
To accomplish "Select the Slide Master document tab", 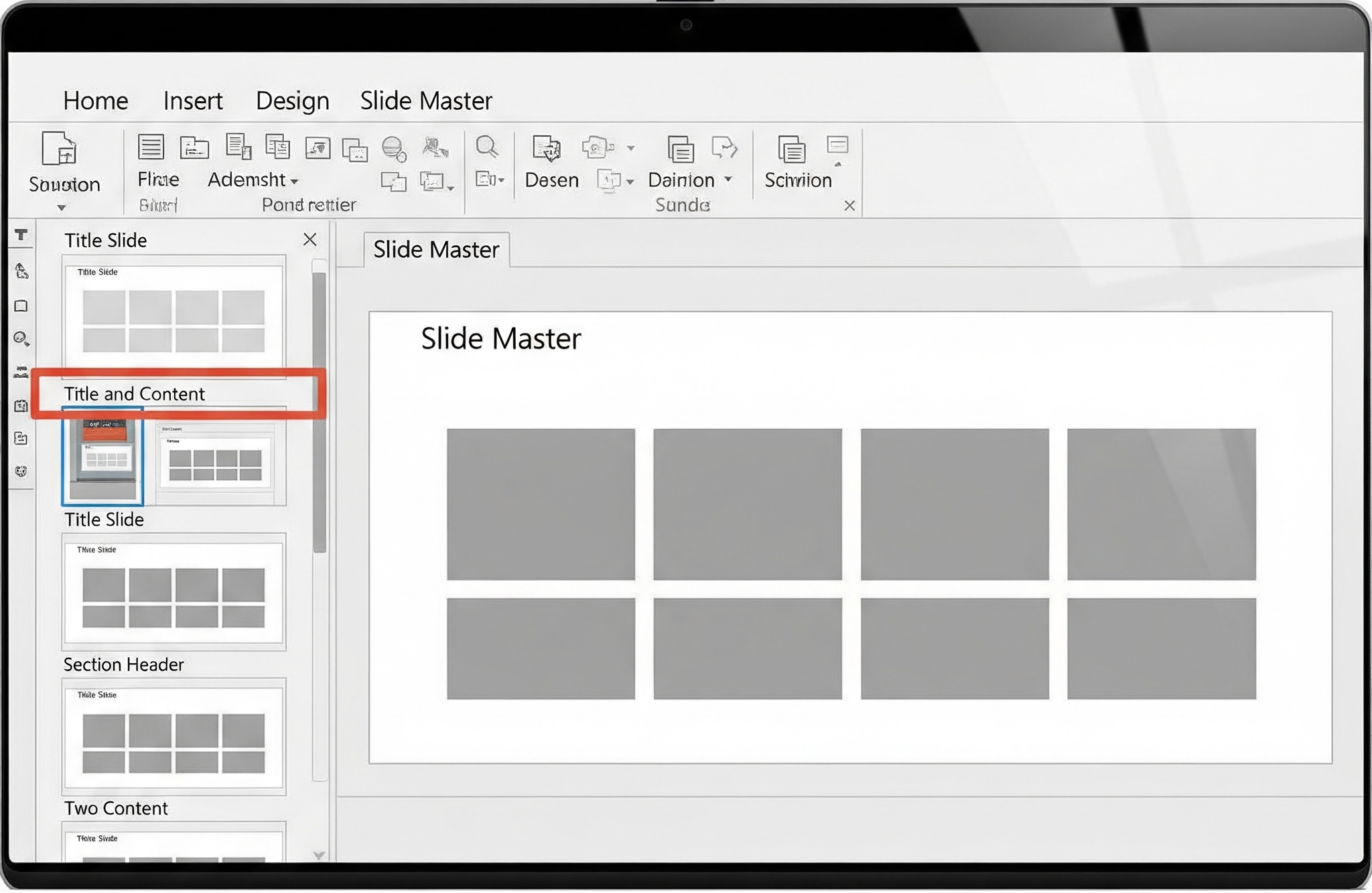I will [x=436, y=250].
